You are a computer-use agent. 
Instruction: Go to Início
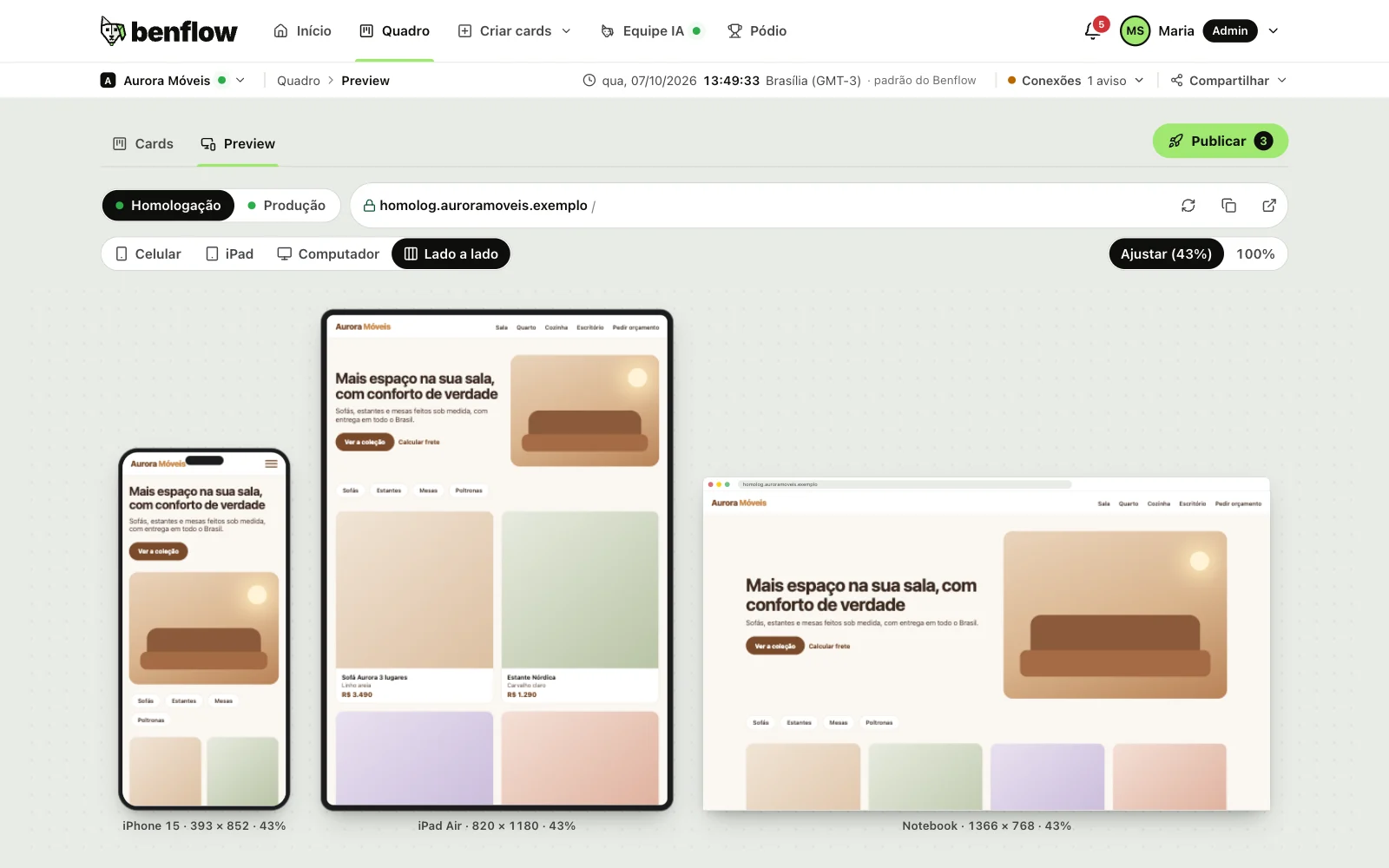coord(302,31)
